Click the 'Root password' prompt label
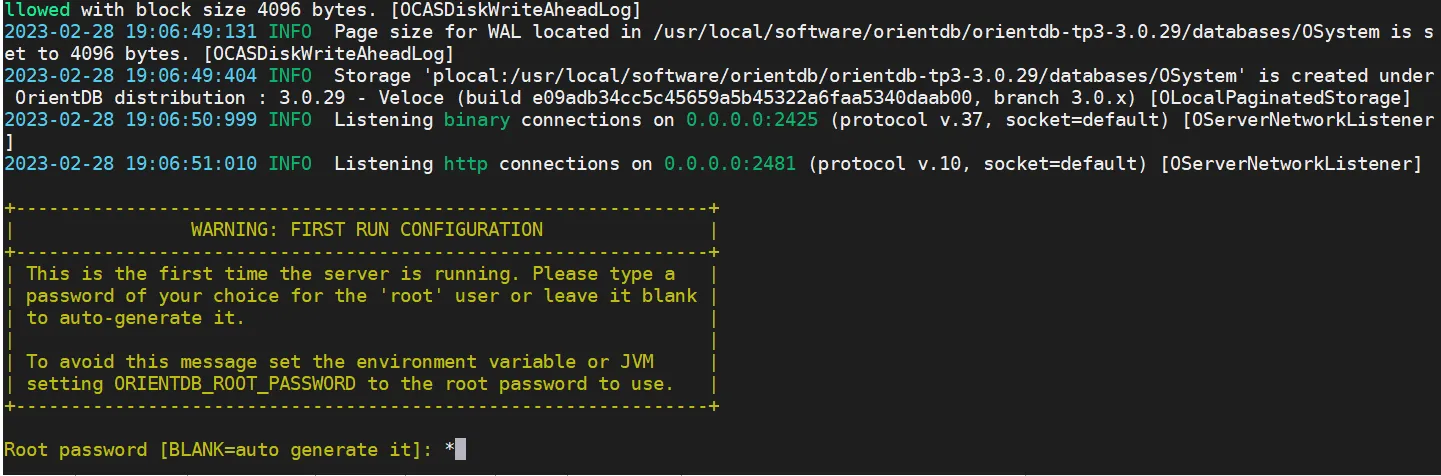Screen dimensions: 1441x476 (76, 450)
